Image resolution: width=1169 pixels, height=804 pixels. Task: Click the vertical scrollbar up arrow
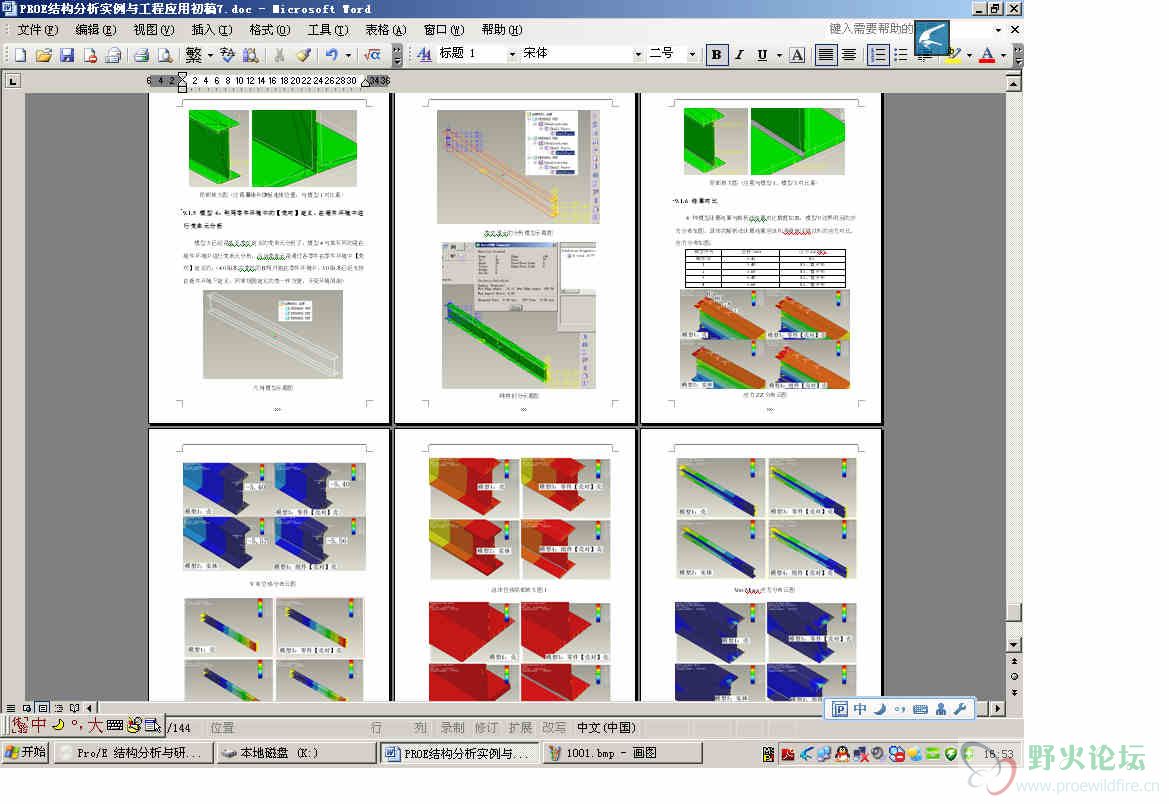click(x=1013, y=83)
